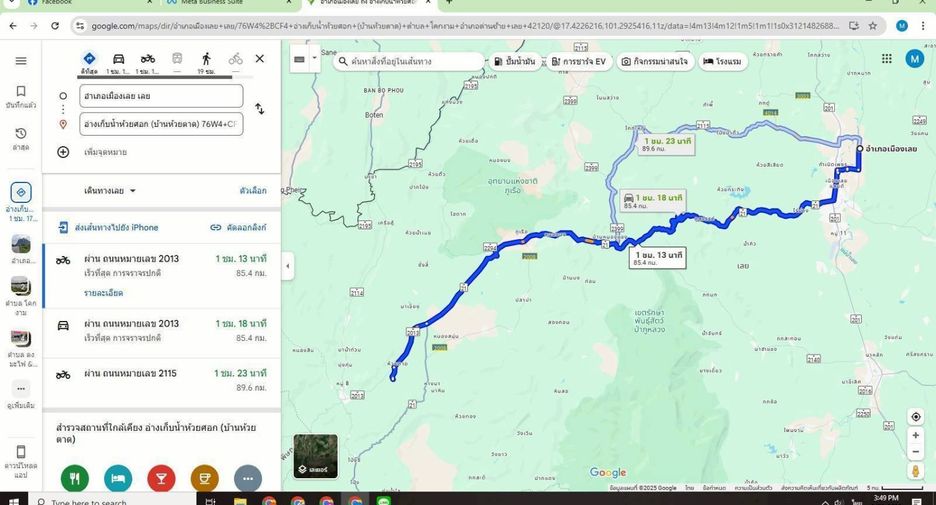Filter by hotels chip on map
This screenshot has height=505, width=936.
tap(723, 61)
